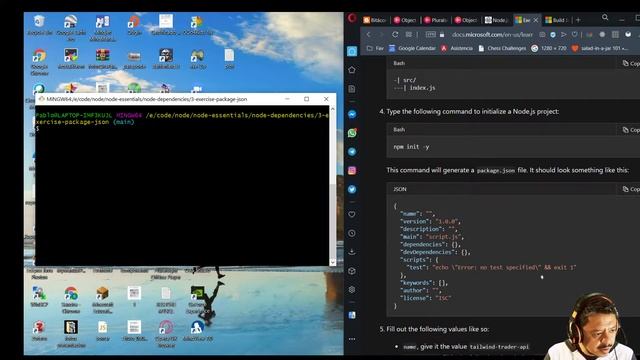Open WhatsApp in the Opera sidebar
This screenshot has height=360, width=640.
352,133
